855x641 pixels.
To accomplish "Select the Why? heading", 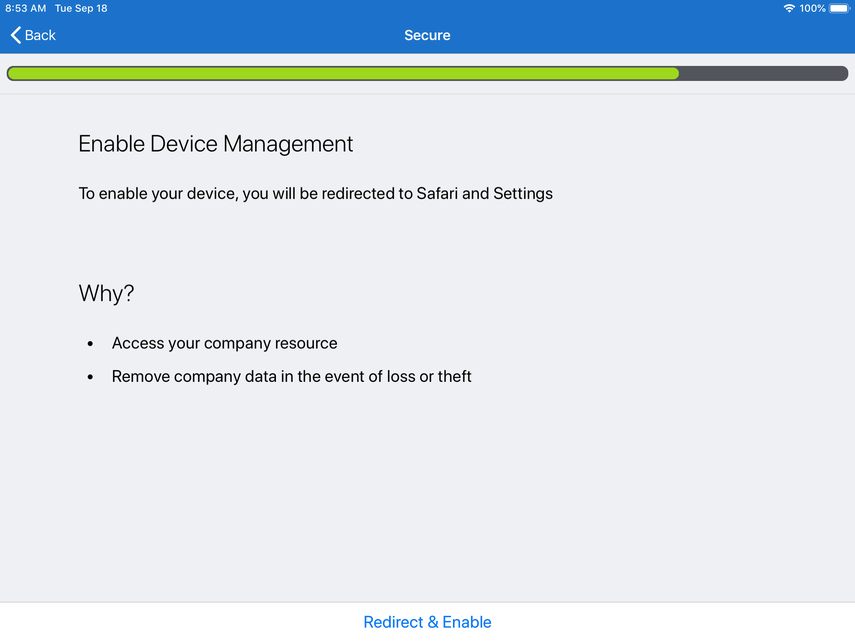I will pyautogui.click(x=106, y=294).
